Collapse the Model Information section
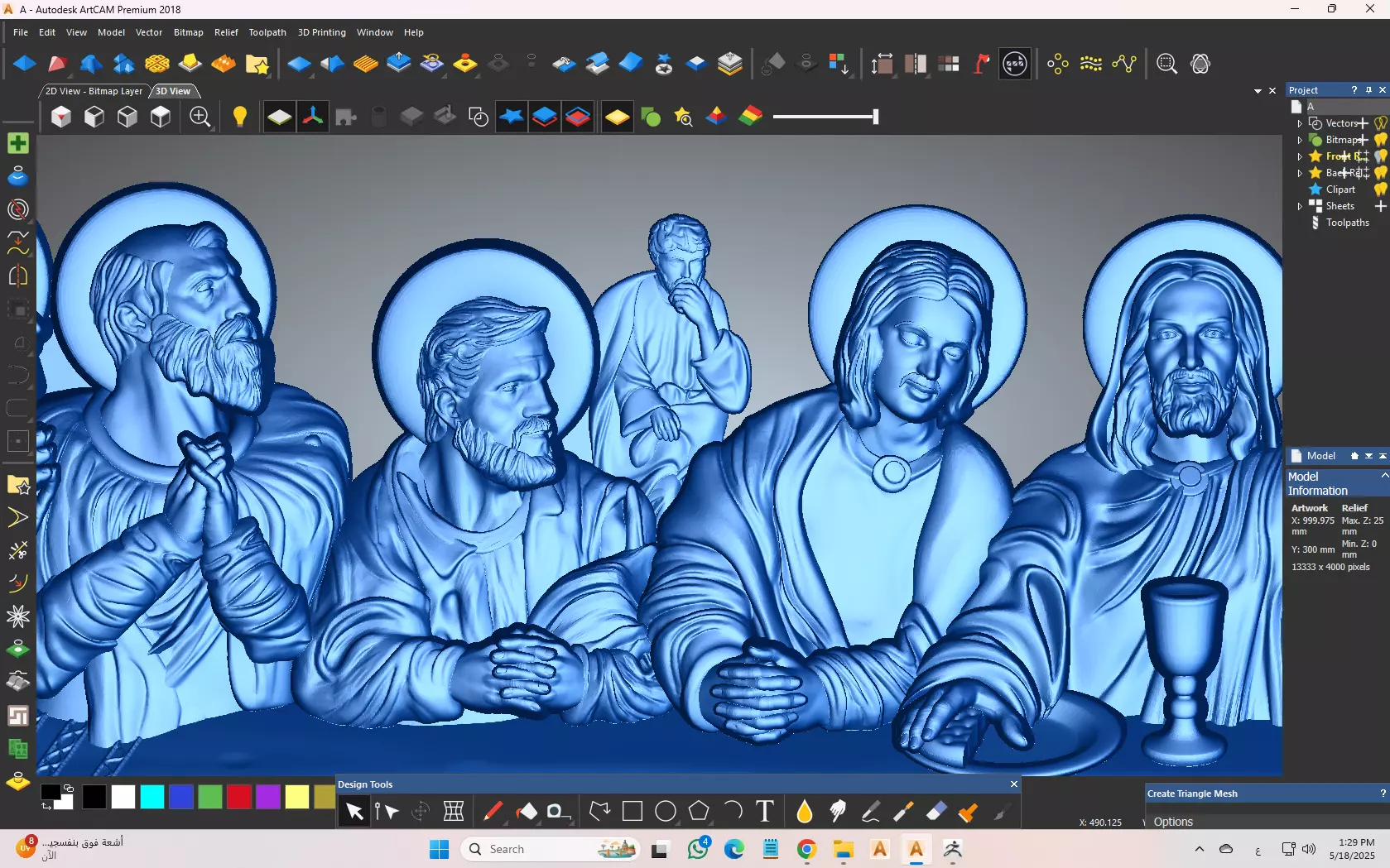Viewport: 1390px width, 868px height. (x=1384, y=476)
